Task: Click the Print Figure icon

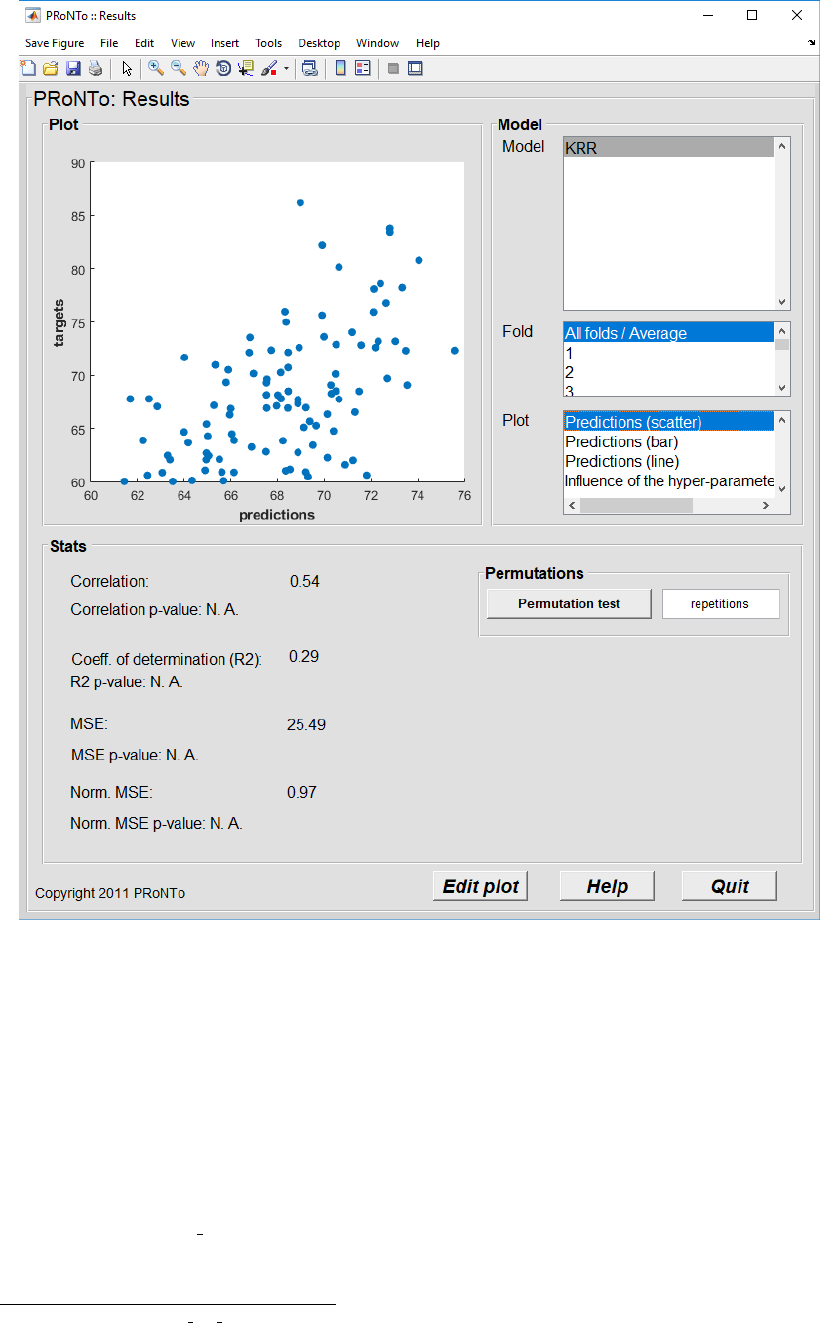Action: click(x=95, y=68)
